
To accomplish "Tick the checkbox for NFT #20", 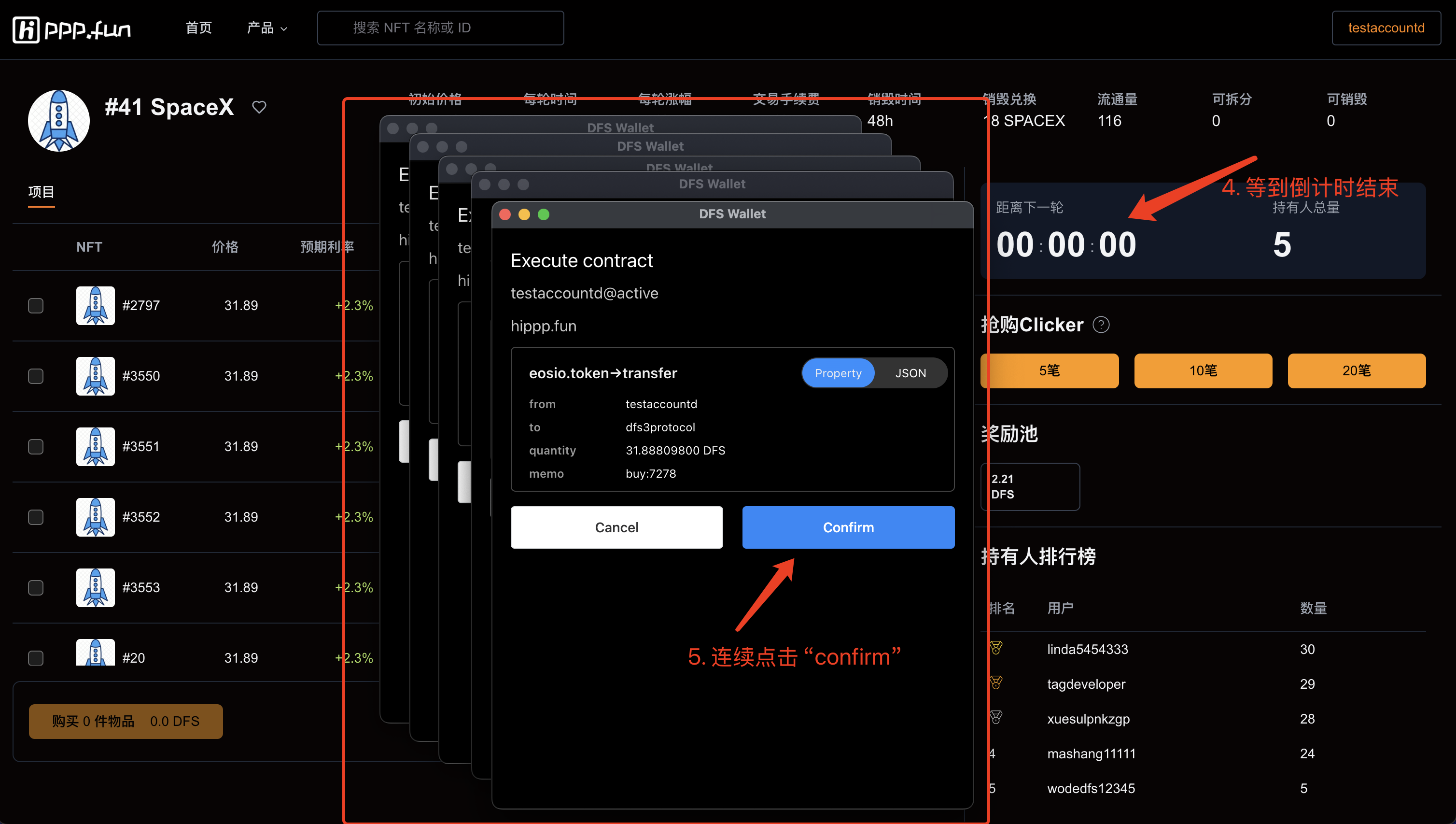I will (36, 658).
